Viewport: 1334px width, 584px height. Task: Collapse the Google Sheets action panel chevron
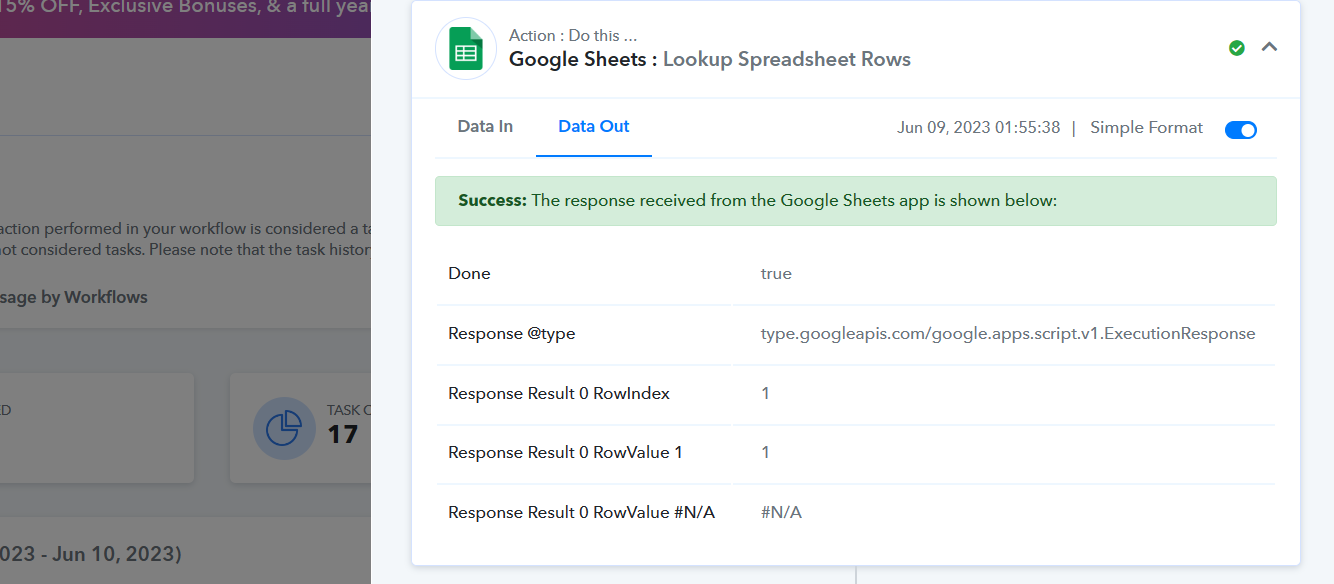1269,47
